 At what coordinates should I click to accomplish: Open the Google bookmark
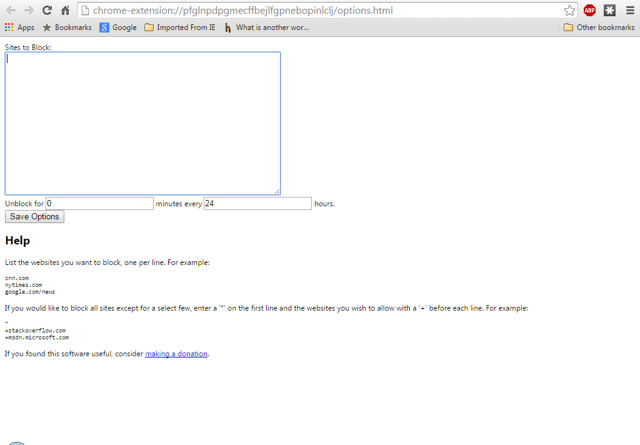pos(118,28)
